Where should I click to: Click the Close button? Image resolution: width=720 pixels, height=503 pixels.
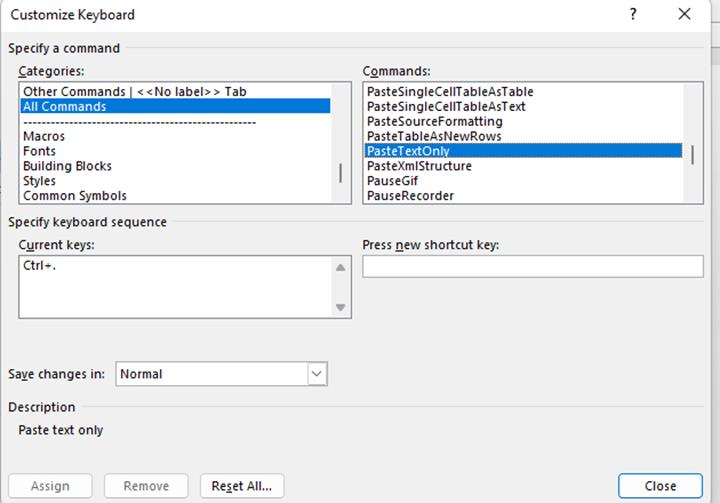(x=660, y=486)
